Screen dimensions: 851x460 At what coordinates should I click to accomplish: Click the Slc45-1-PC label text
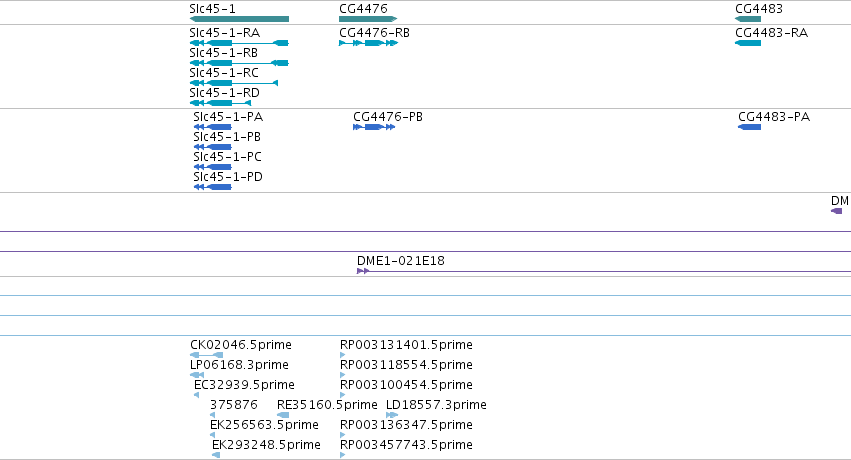coord(227,157)
